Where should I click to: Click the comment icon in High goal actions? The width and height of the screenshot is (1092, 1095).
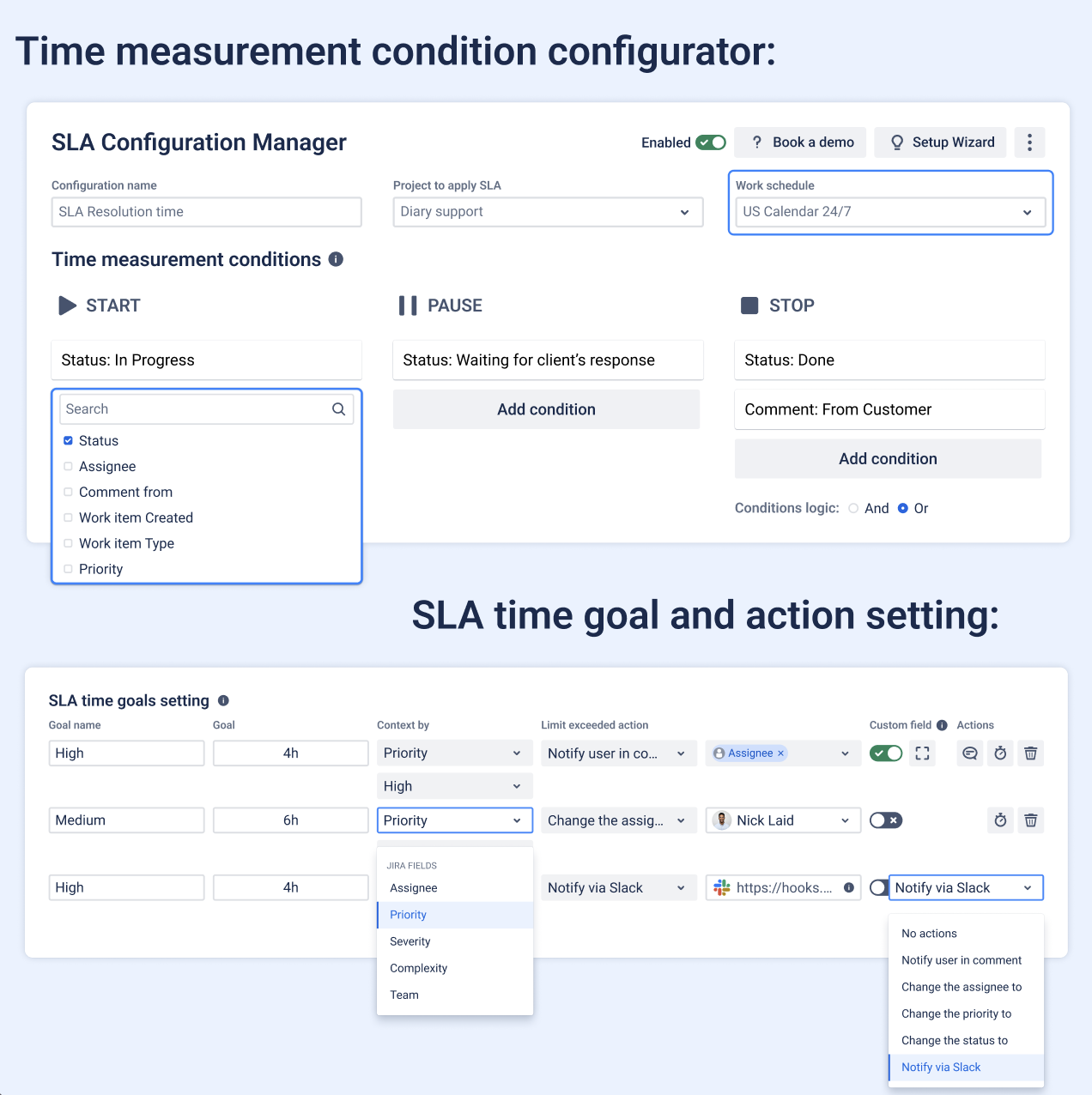point(970,753)
